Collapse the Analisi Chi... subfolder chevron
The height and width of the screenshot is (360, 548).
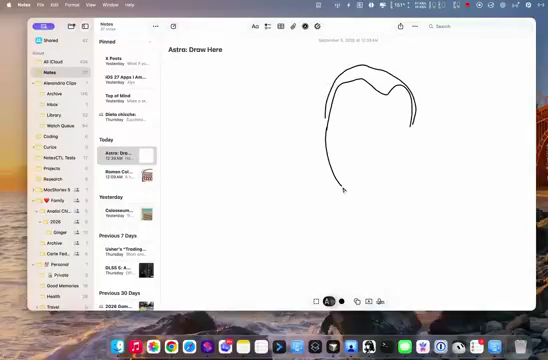tap(37, 211)
